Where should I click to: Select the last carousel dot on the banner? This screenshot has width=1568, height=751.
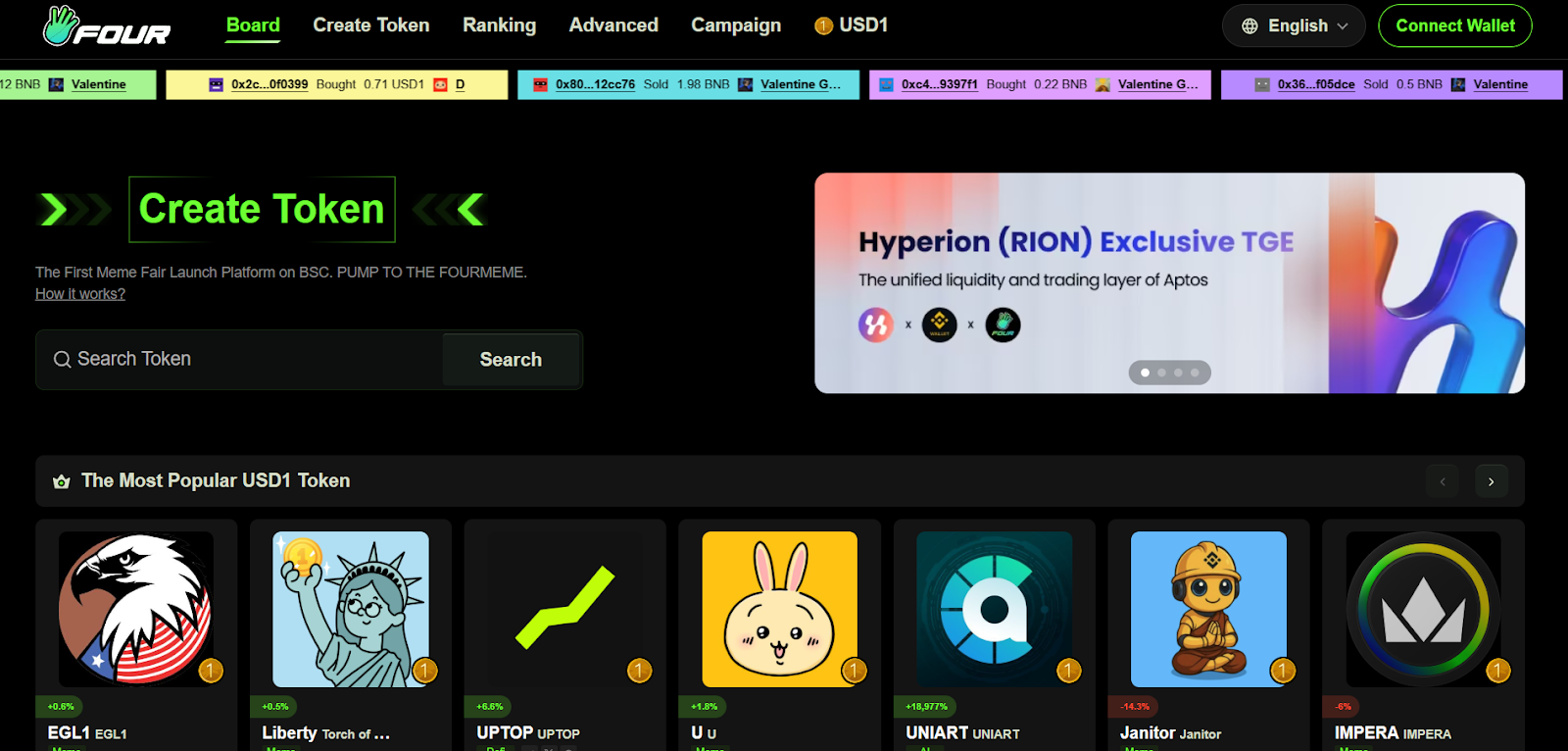pyautogui.click(x=1195, y=373)
